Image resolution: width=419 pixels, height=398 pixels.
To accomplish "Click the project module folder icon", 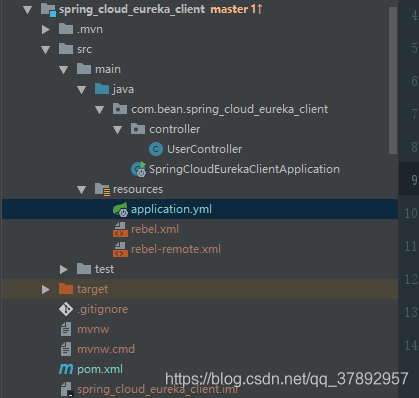I will tap(48, 9).
